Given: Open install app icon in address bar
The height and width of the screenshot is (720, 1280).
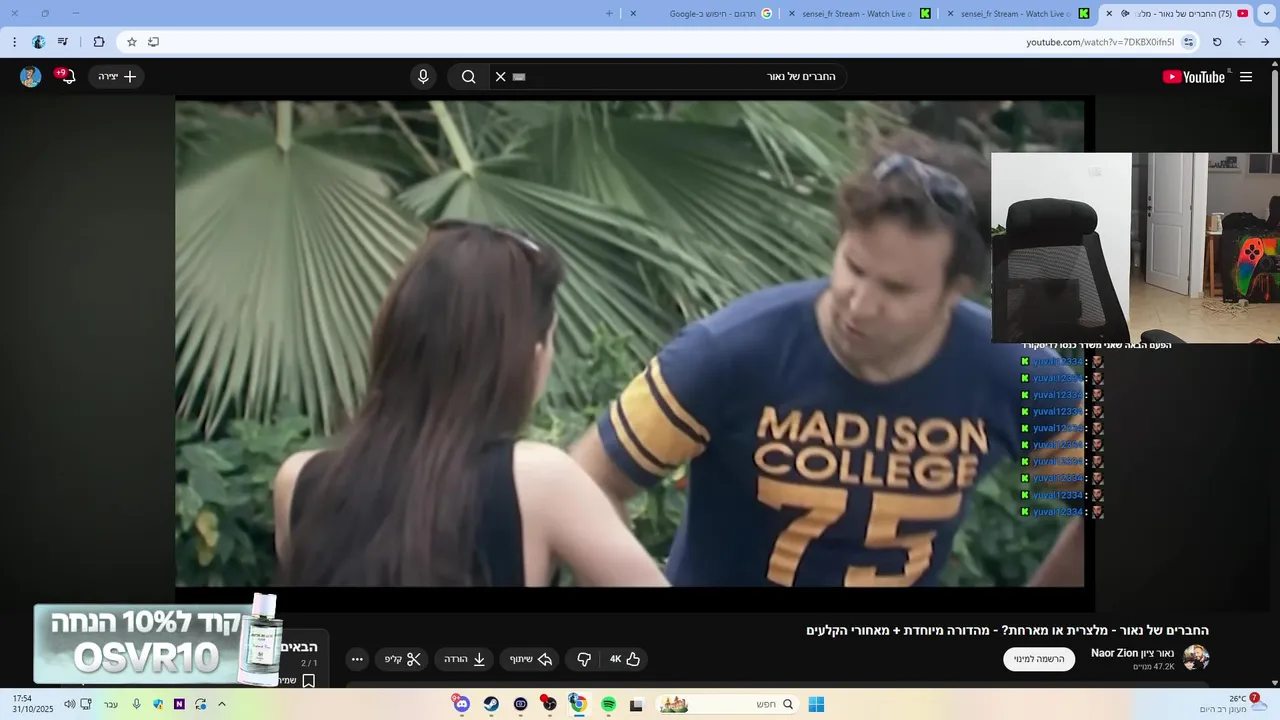Looking at the screenshot, I should click(x=153, y=42).
